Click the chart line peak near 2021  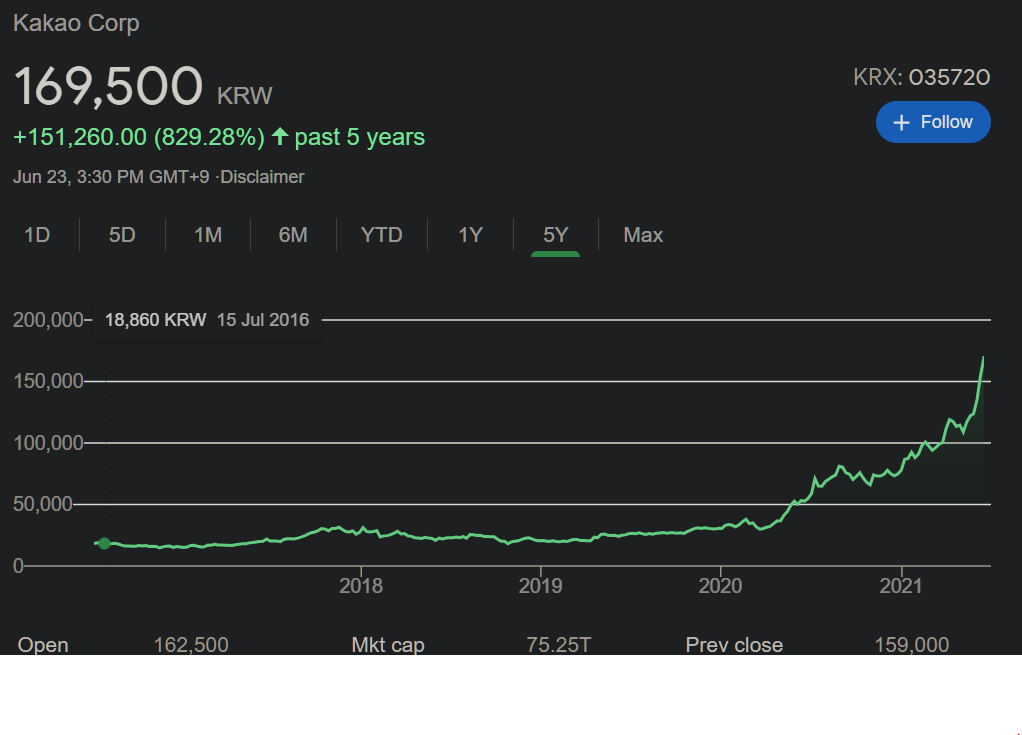pyautogui.click(x=983, y=358)
